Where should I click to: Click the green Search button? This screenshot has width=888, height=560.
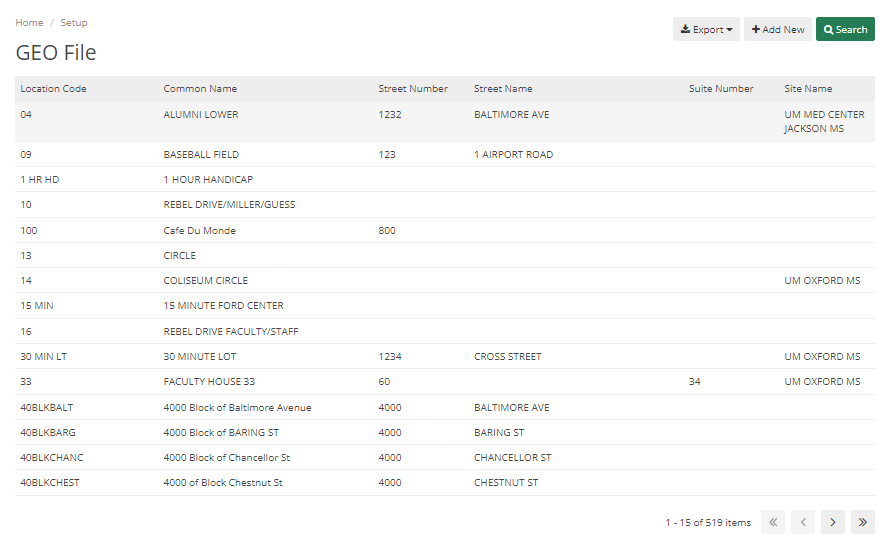point(845,29)
